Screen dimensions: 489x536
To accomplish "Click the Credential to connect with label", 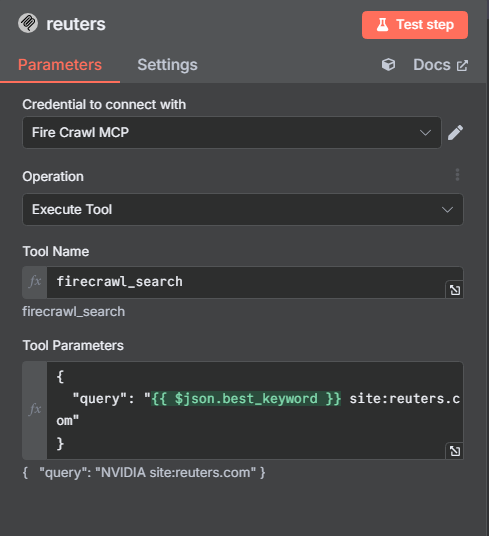I will pyautogui.click(x=104, y=104).
